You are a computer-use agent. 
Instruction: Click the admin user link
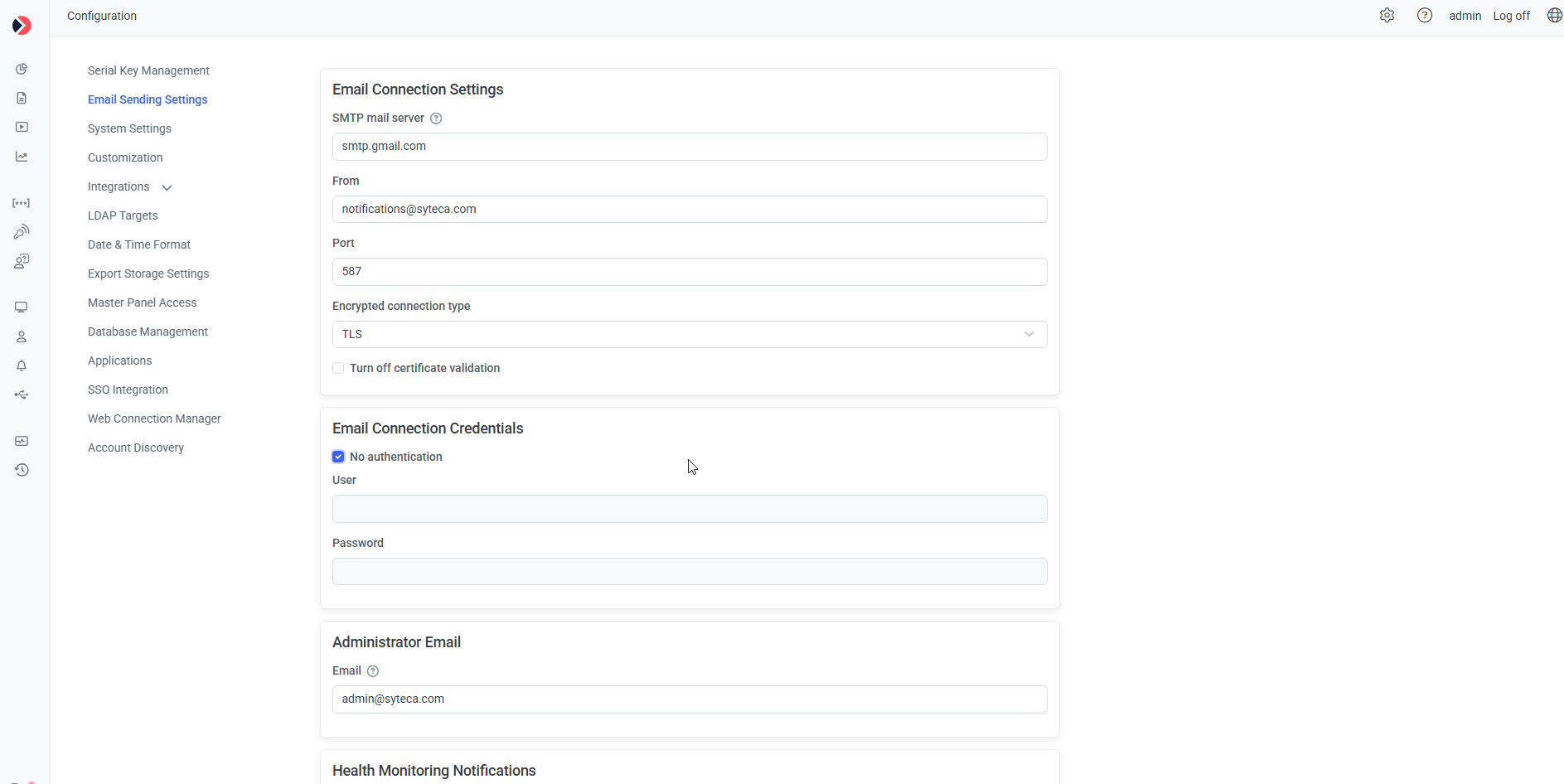pyautogui.click(x=1465, y=16)
